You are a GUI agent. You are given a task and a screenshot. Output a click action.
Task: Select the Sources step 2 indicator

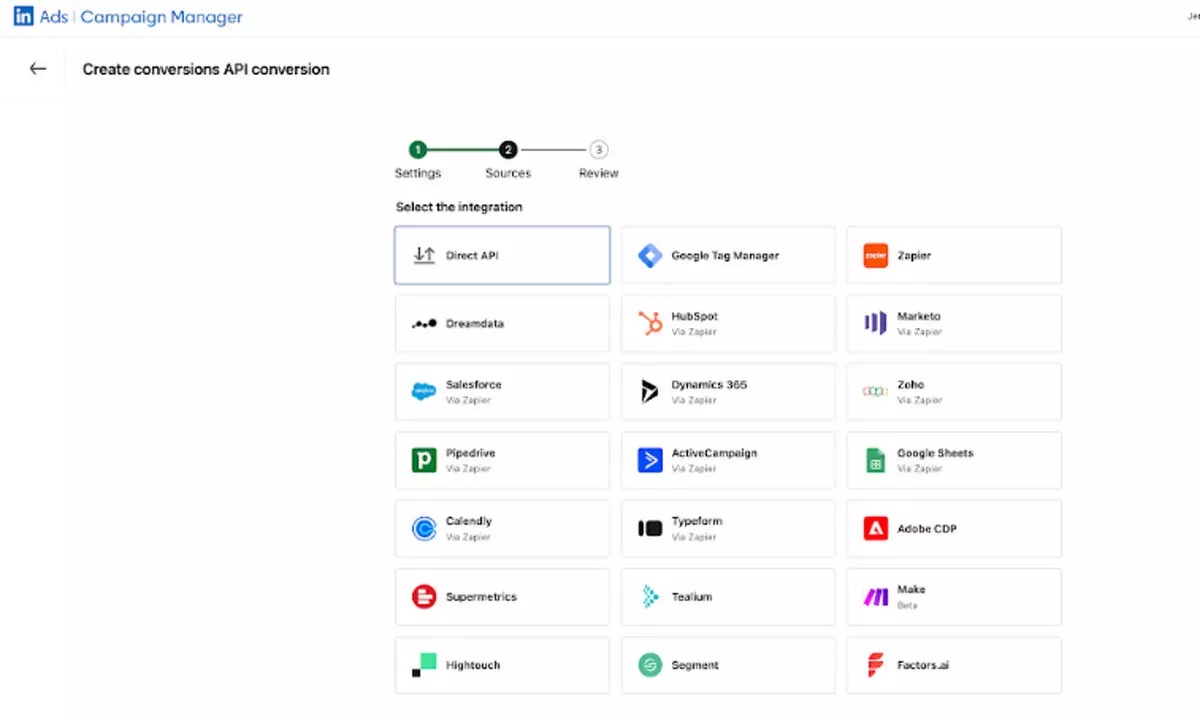[x=508, y=150]
